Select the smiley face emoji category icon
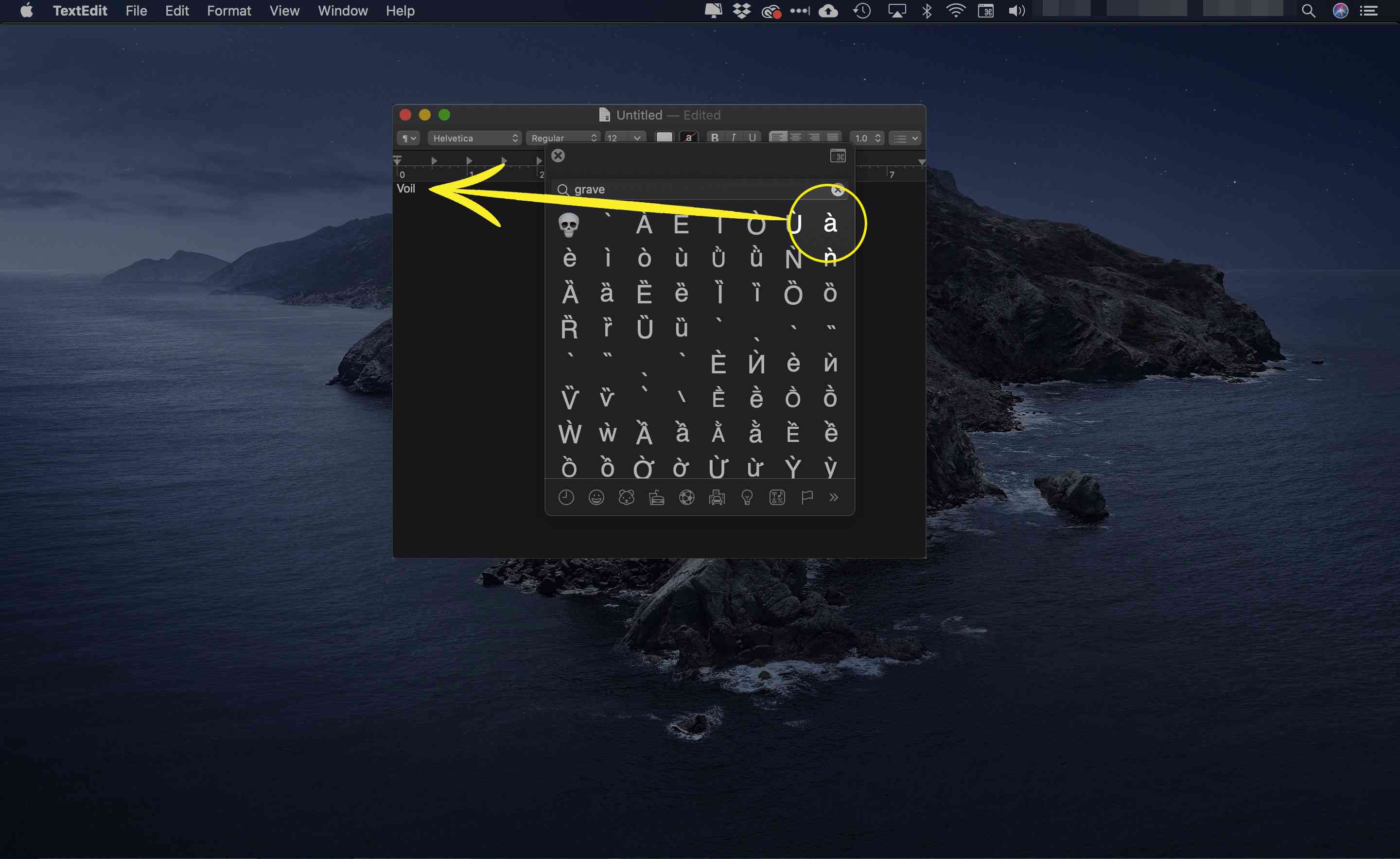Image resolution: width=1400 pixels, height=859 pixels. tap(596, 497)
